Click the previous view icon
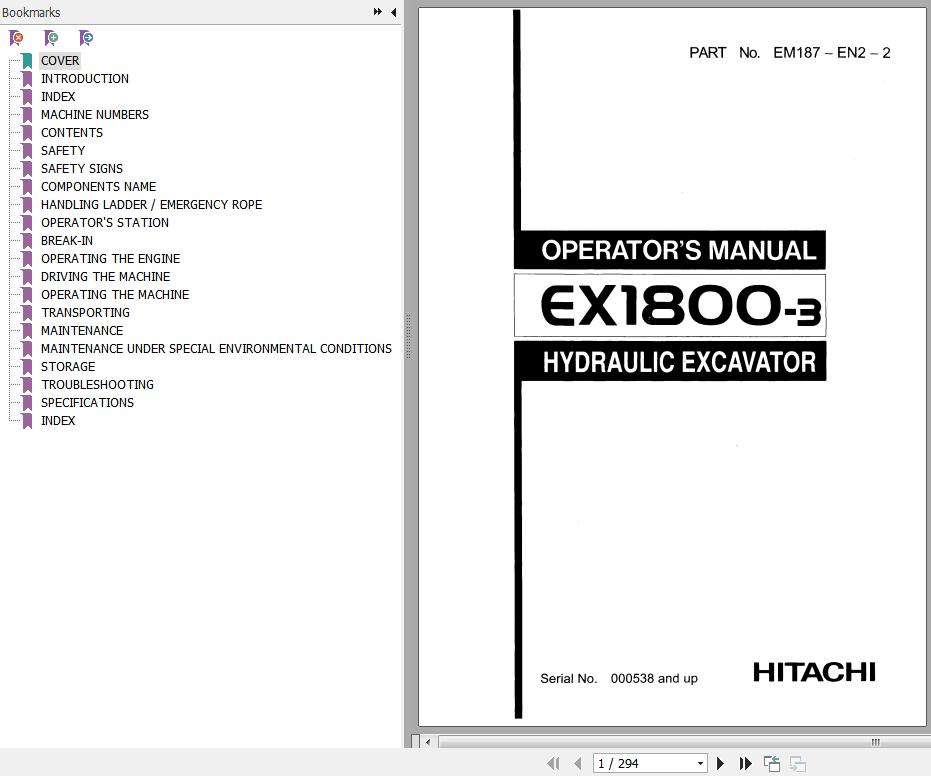Viewport: 931px width, 776px height. point(771,764)
